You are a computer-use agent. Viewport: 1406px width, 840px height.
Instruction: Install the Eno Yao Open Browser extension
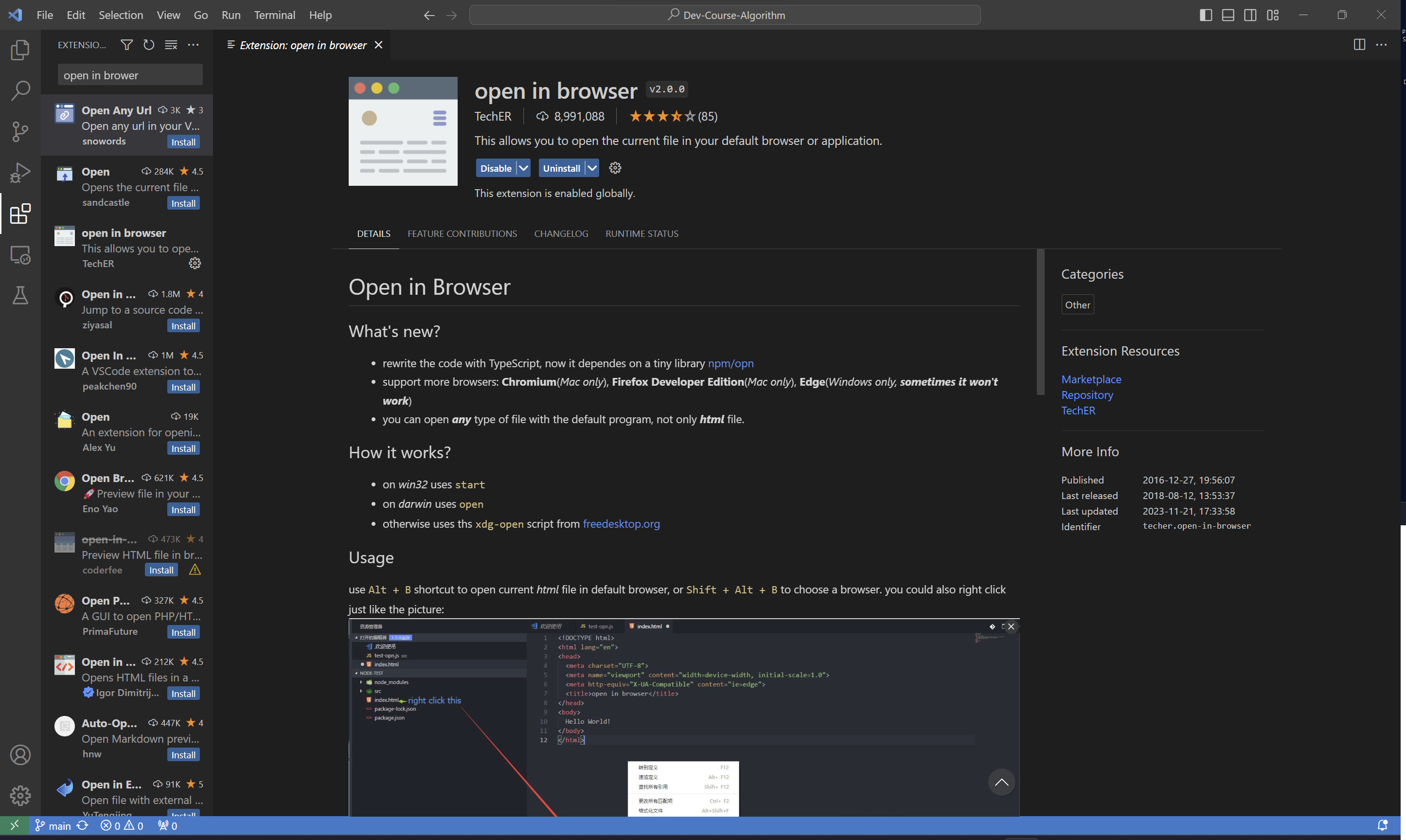tap(183, 510)
